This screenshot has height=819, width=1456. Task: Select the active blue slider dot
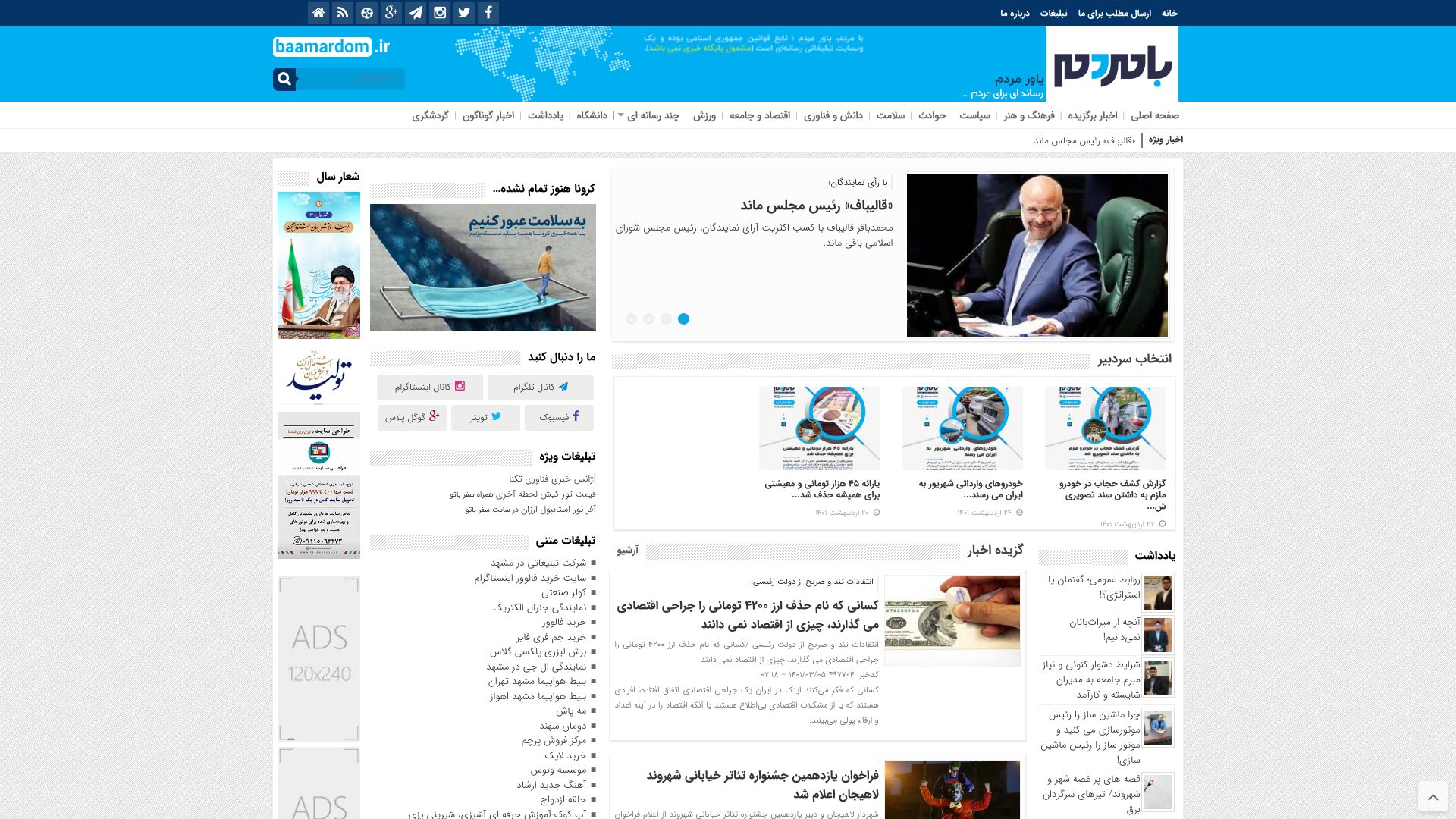pos(683,318)
